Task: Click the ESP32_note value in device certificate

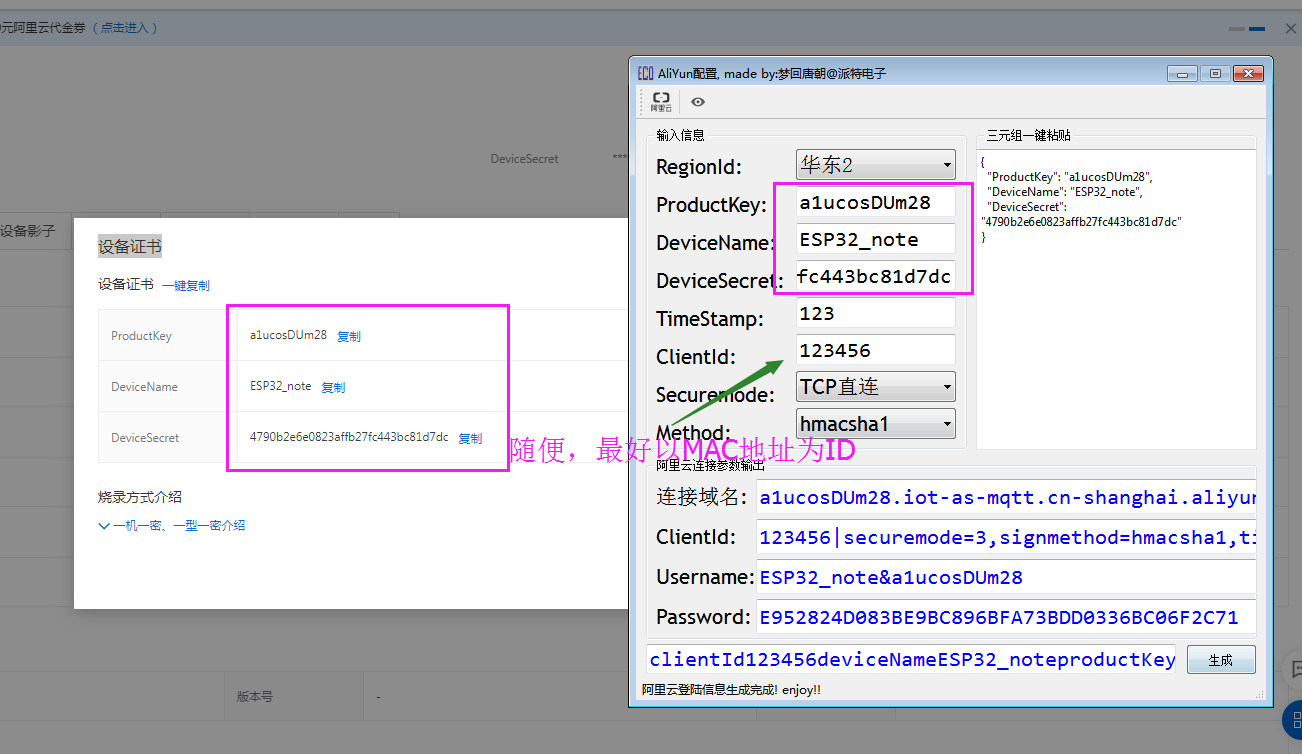Action: click(x=281, y=386)
